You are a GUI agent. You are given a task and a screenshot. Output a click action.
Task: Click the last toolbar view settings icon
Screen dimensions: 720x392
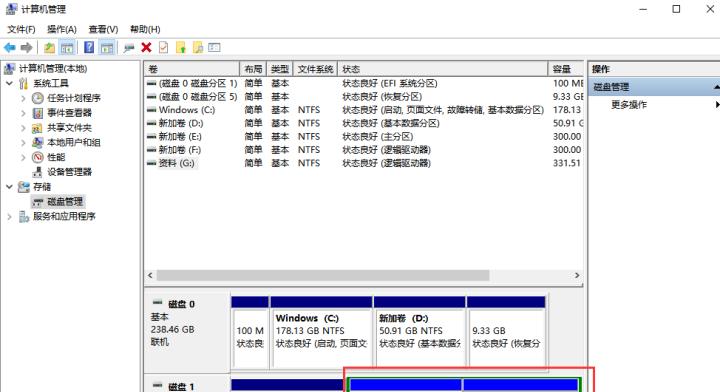click(x=214, y=47)
